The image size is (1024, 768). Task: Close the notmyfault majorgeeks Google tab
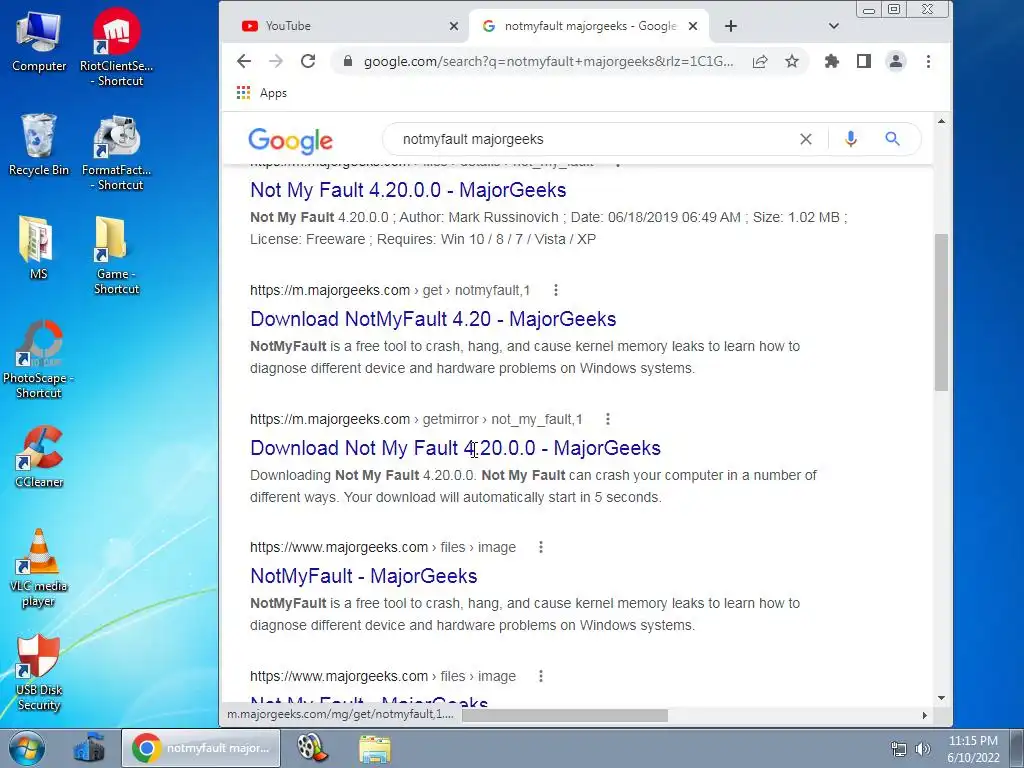693,26
